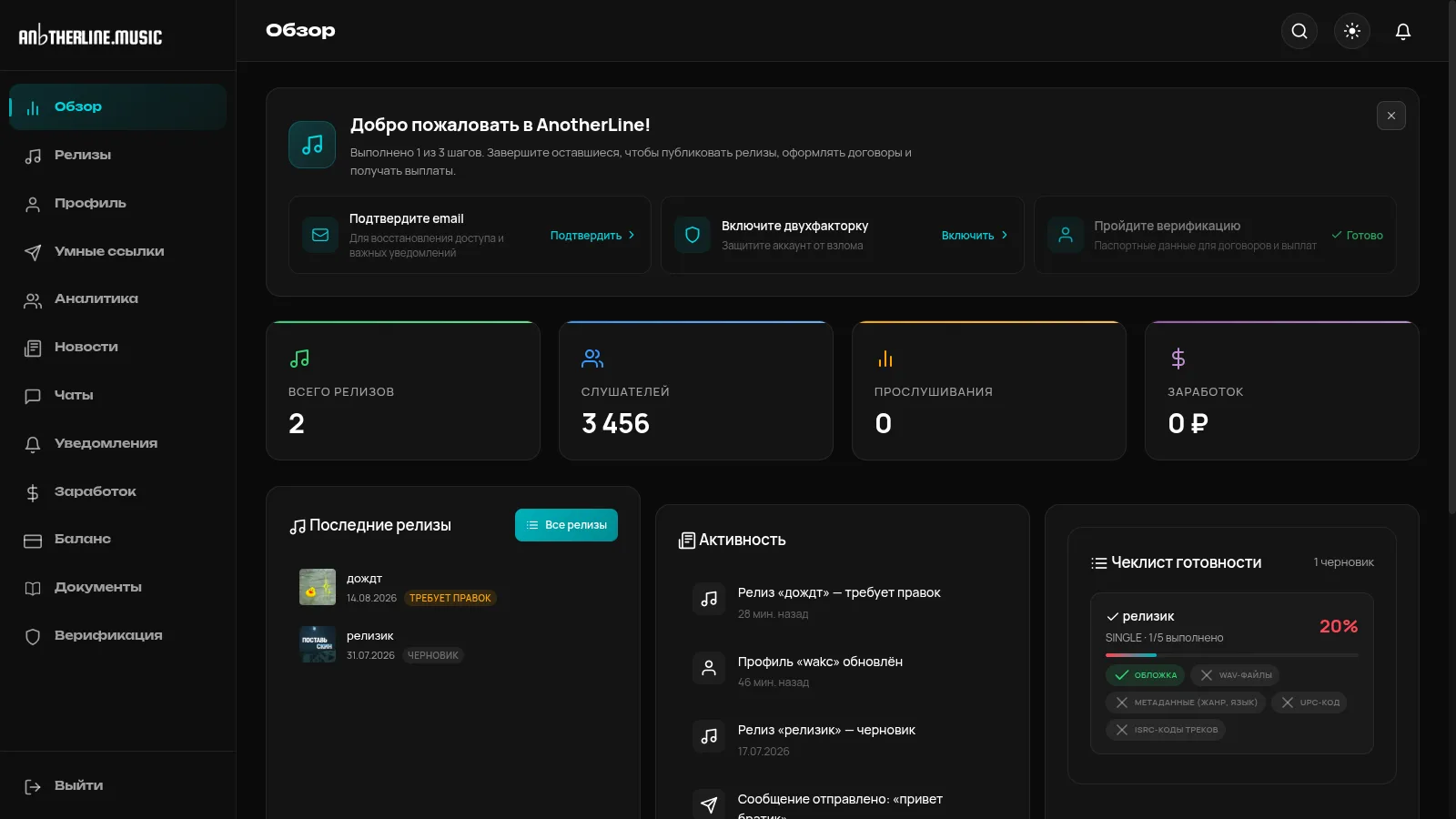
Task: Click release title релизик in recent releases
Action: pyautogui.click(x=369, y=636)
